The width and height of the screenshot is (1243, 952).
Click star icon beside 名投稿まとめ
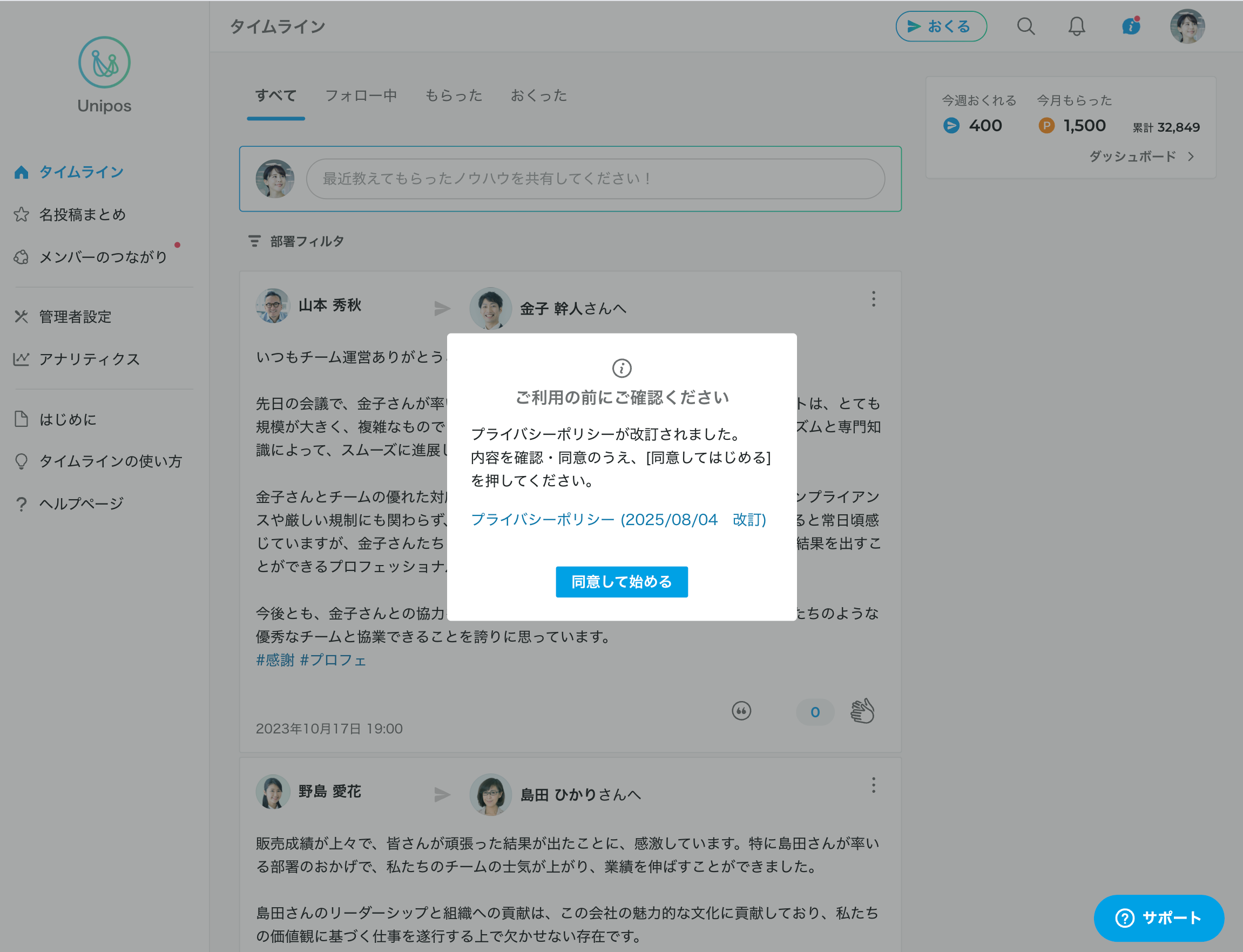point(22,214)
